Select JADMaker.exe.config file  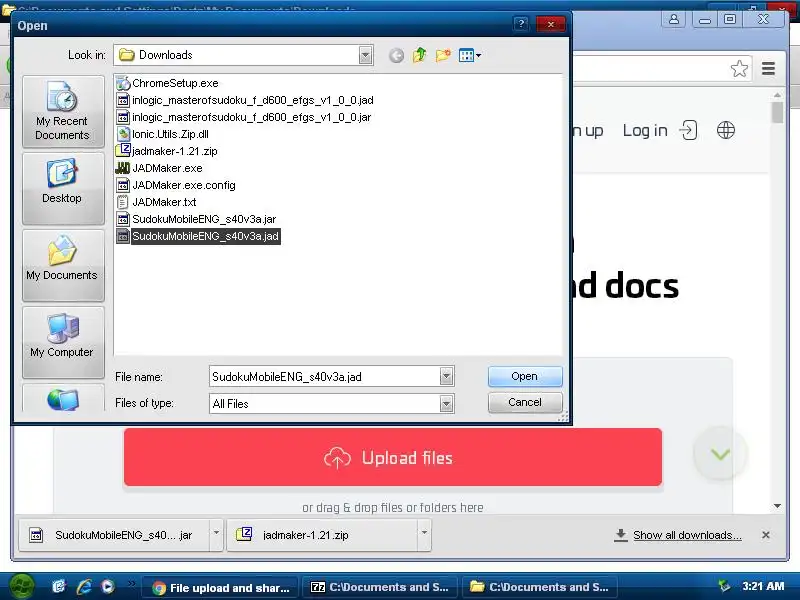click(x=176, y=185)
